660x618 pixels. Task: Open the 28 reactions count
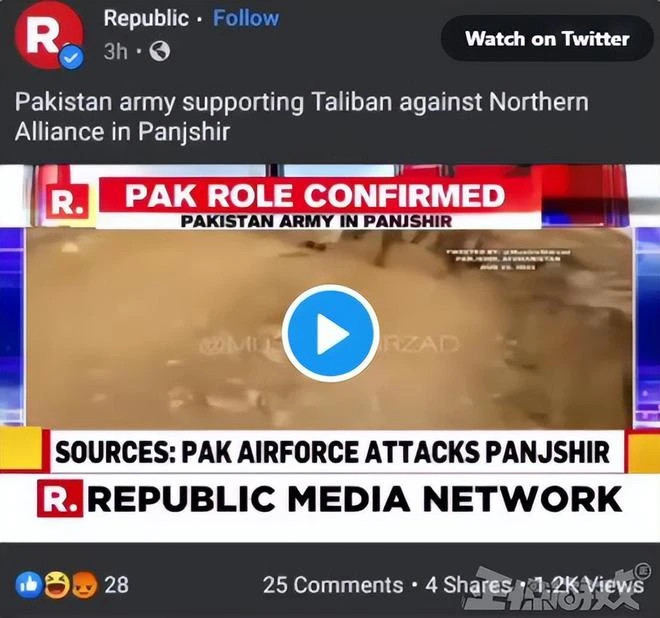pyautogui.click(x=116, y=585)
